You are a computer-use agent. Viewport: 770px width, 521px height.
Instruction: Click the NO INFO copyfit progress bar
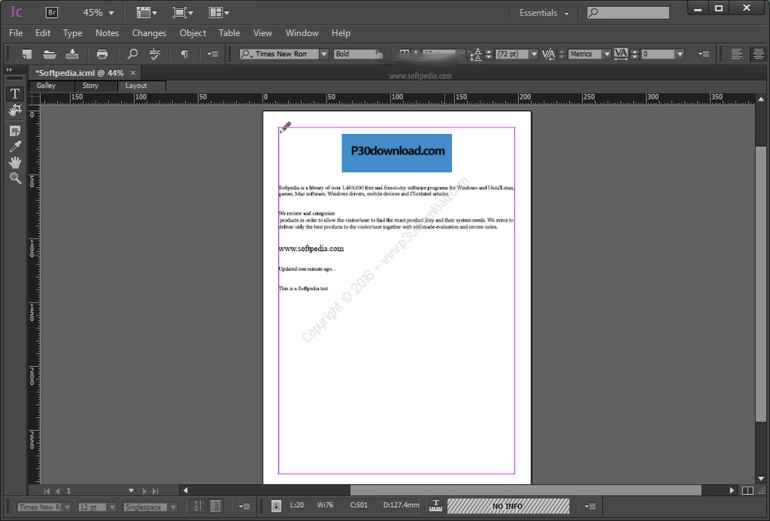[508, 507]
